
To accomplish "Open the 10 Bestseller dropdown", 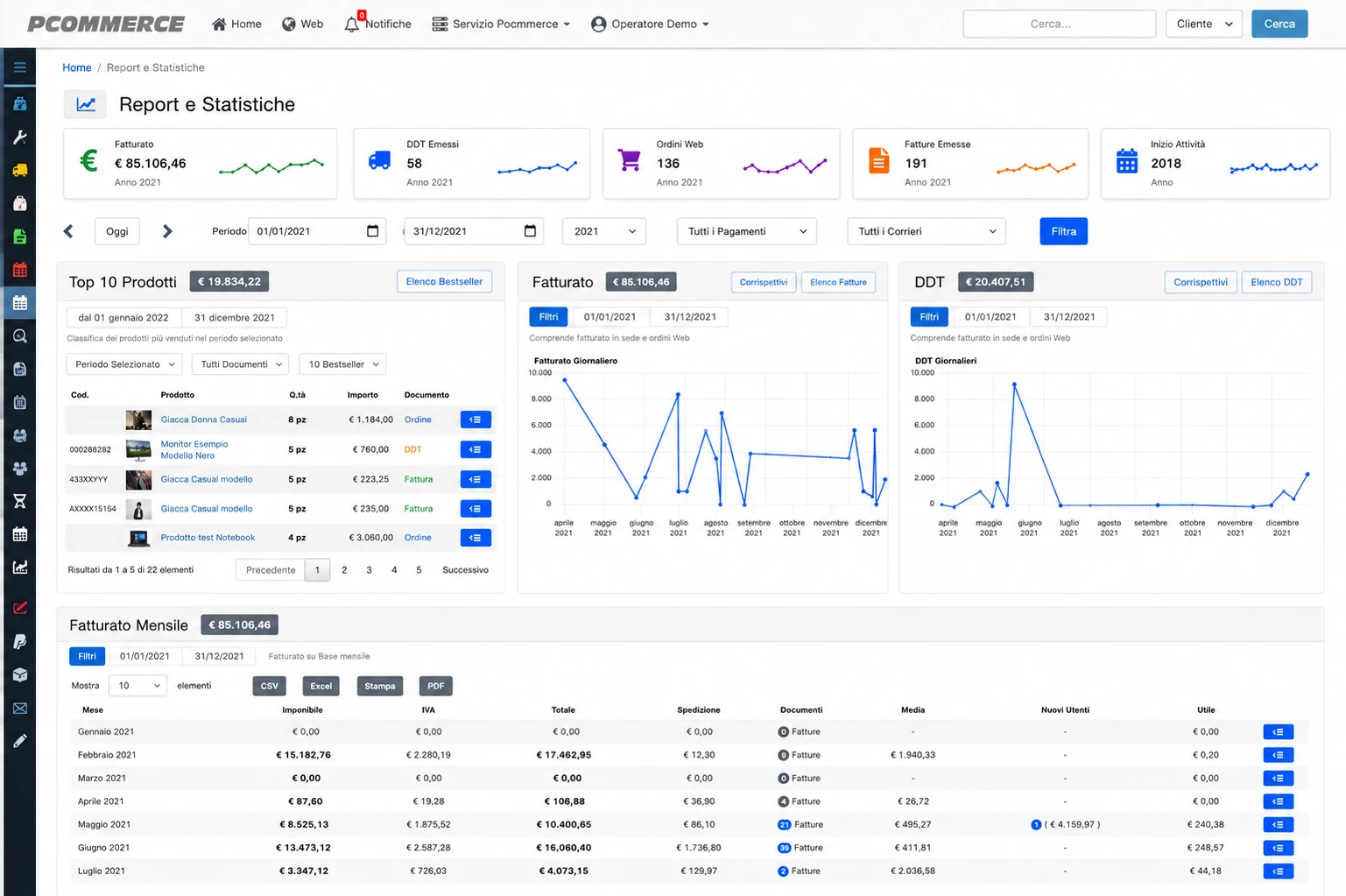I will click(x=343, y=364).
